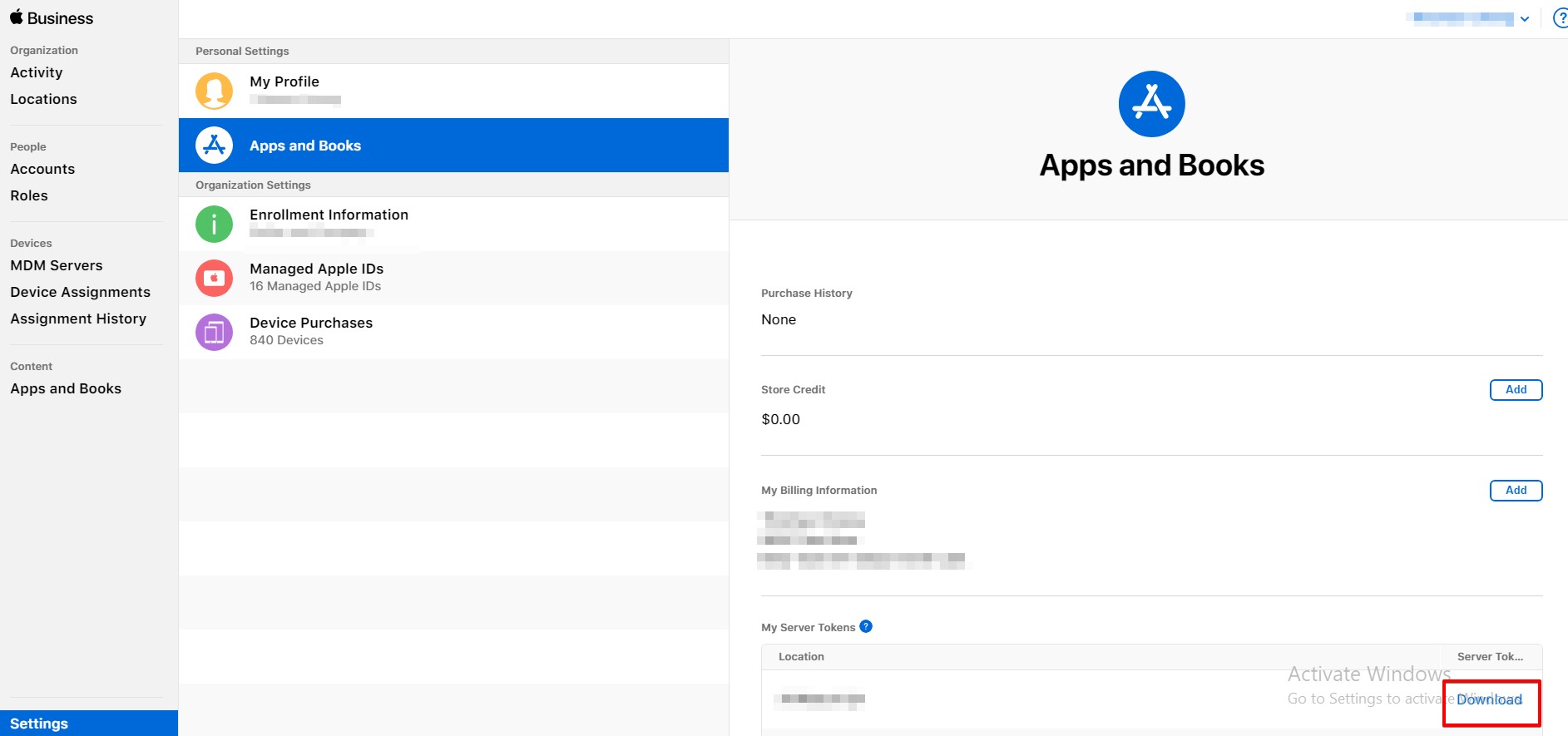Click the My Profile avatar icon
This screenshot has width=1568, height=736.
click(214, 91)
